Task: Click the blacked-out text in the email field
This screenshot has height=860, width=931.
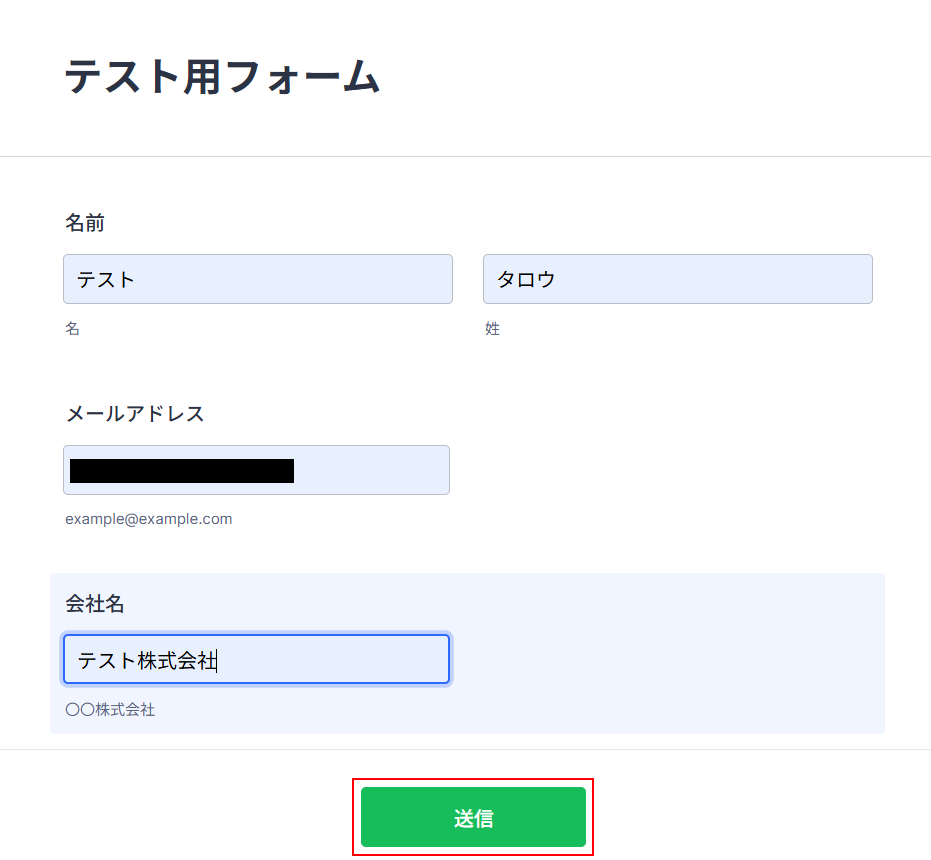Action: (182, 471)
